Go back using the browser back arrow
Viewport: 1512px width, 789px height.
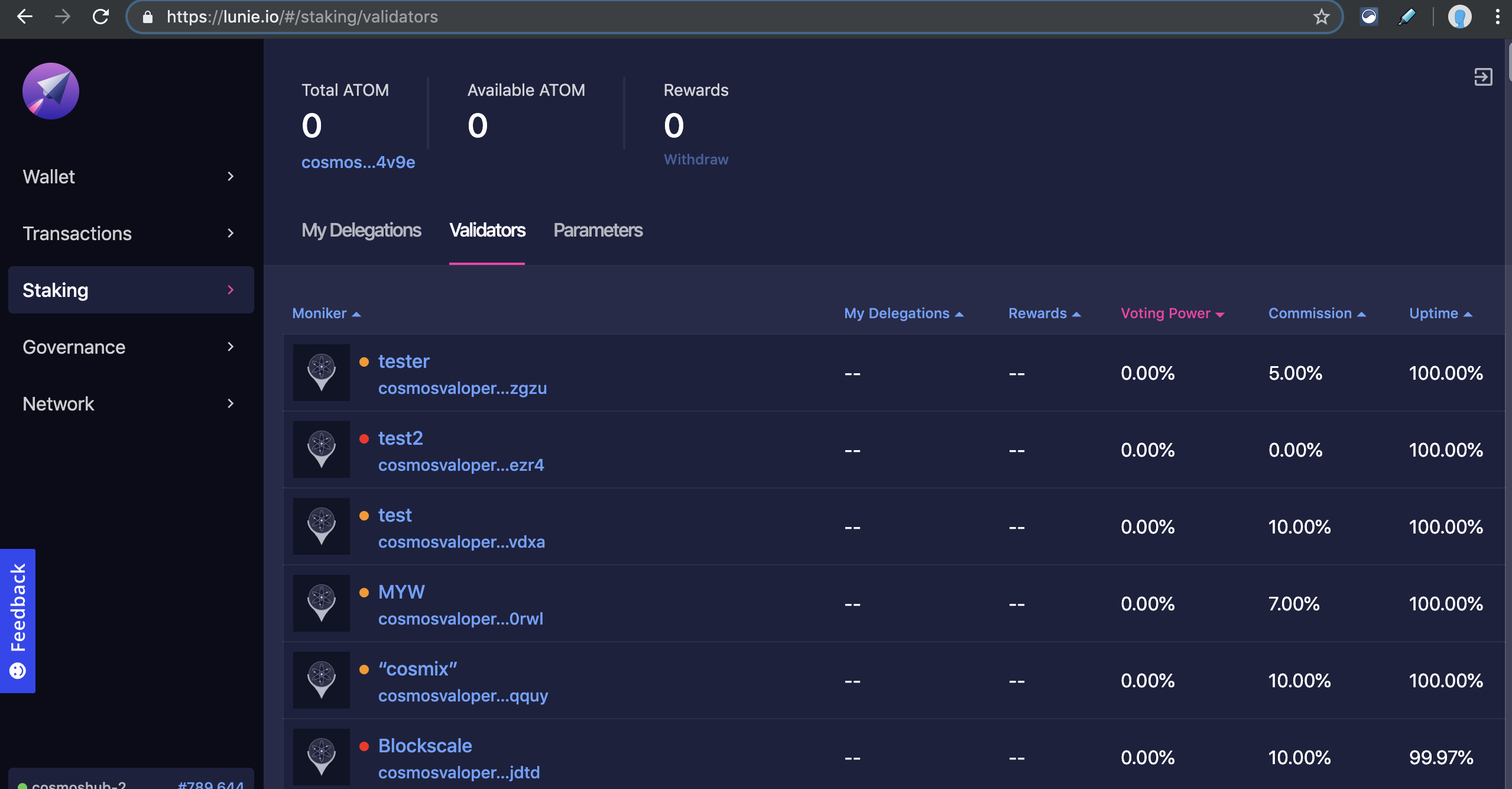coord(25,17)
